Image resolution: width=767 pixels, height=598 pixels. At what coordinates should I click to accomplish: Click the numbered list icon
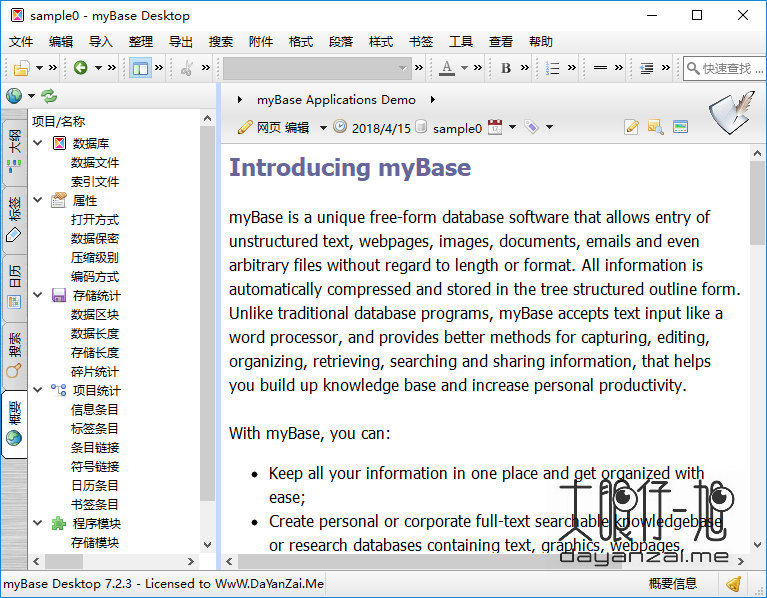552,68
